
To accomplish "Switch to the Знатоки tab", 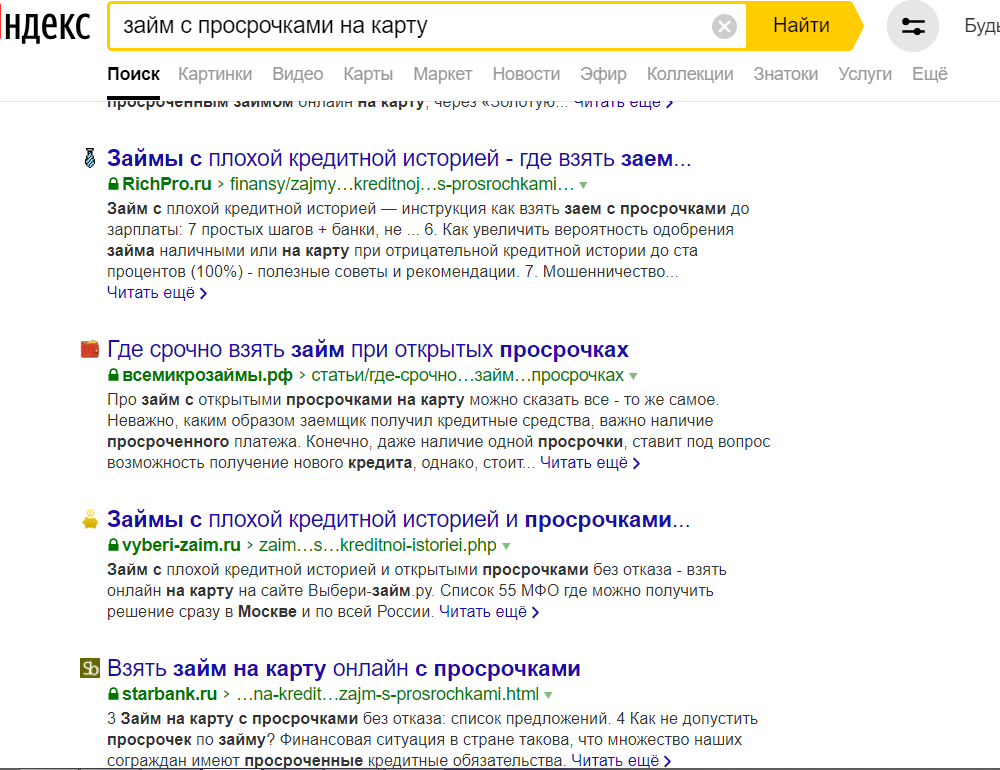I will coord(786,74).
